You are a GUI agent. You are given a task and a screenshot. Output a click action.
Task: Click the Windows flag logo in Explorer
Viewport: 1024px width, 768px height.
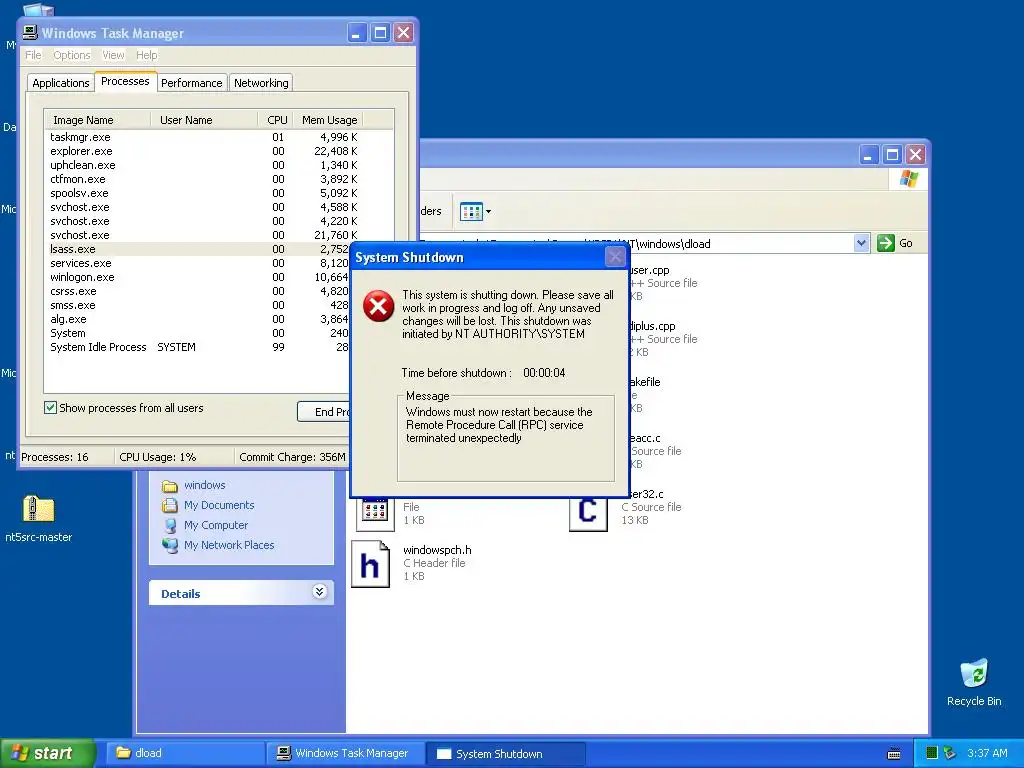[908, 179]
